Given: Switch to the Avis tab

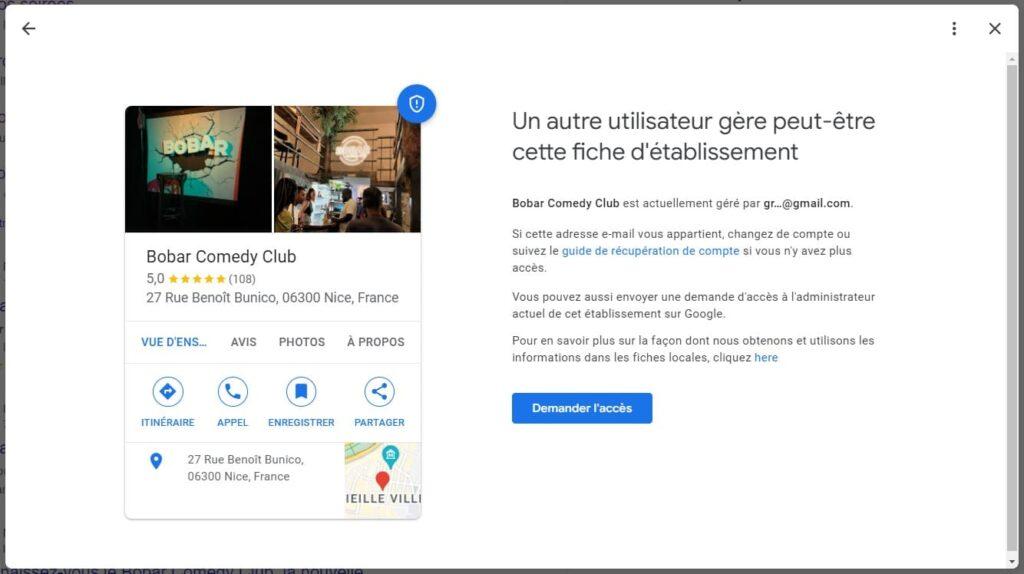Looking at the screenshot, I should 244,342.
